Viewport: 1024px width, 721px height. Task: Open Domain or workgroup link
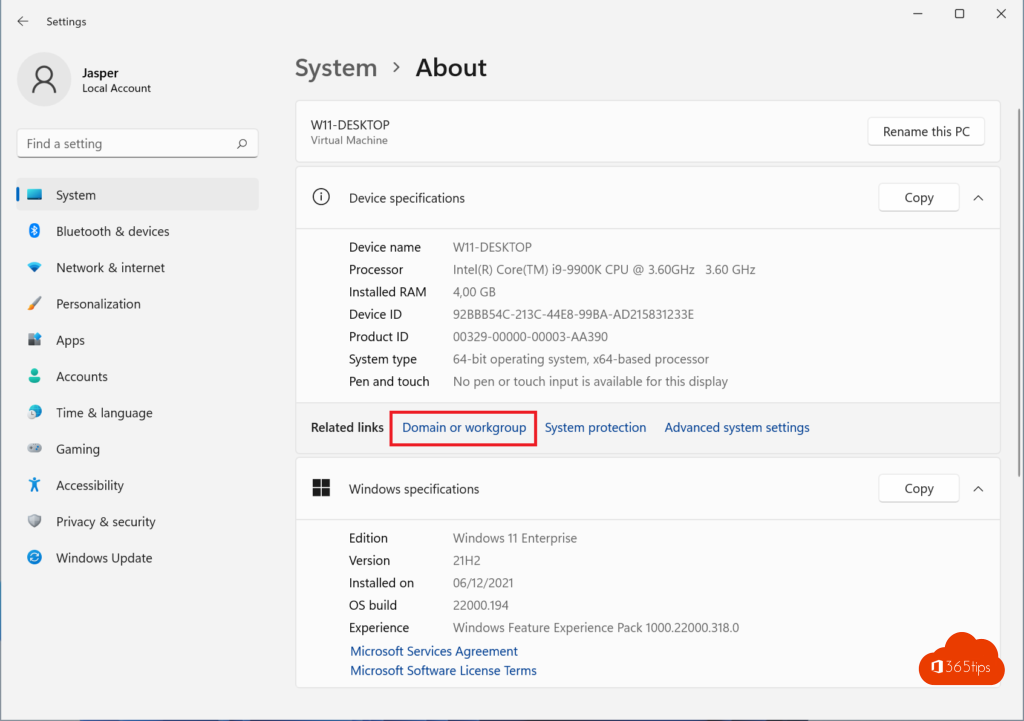pyautogui.click(x=464, y=428)
